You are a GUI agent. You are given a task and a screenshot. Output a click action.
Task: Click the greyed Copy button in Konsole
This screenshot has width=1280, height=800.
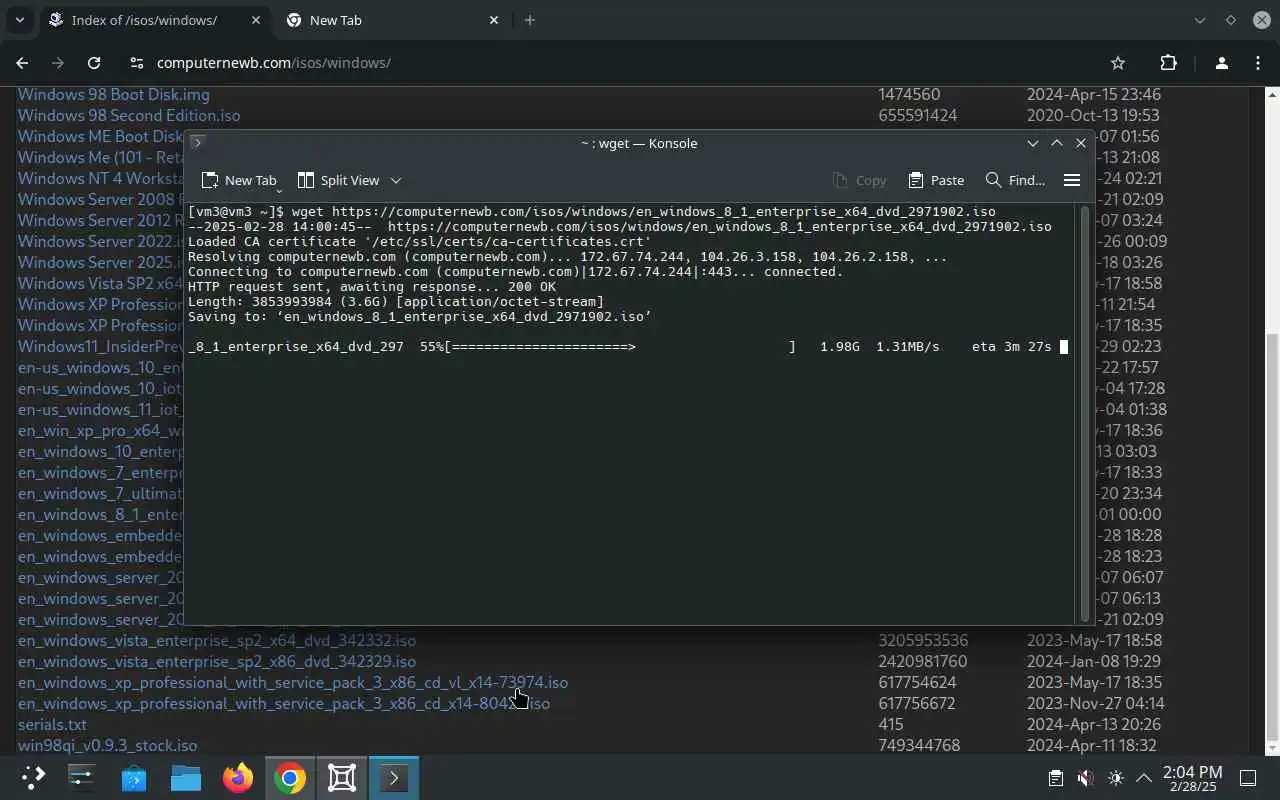coord(859,180)
